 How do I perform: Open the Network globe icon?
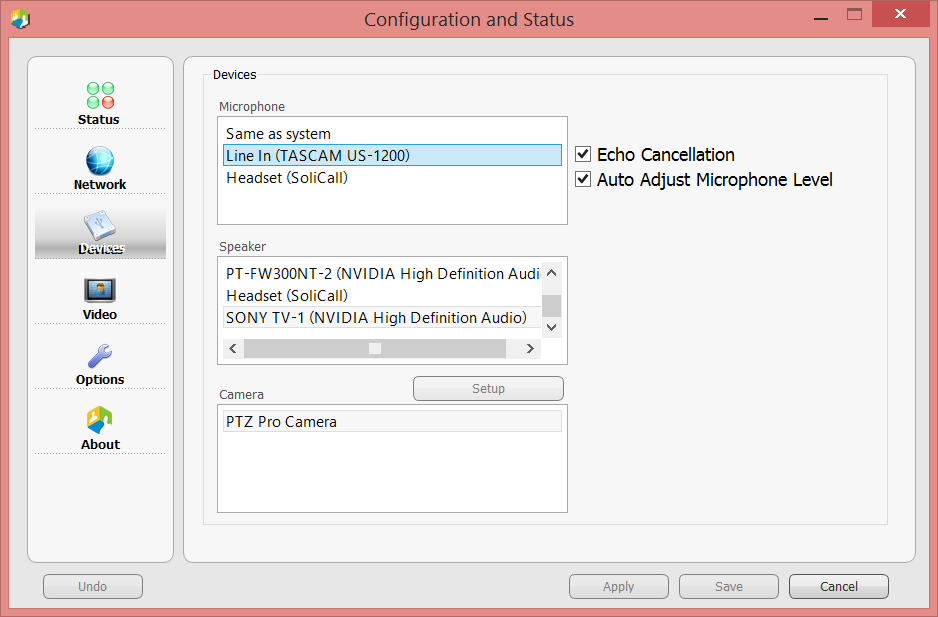99,160
